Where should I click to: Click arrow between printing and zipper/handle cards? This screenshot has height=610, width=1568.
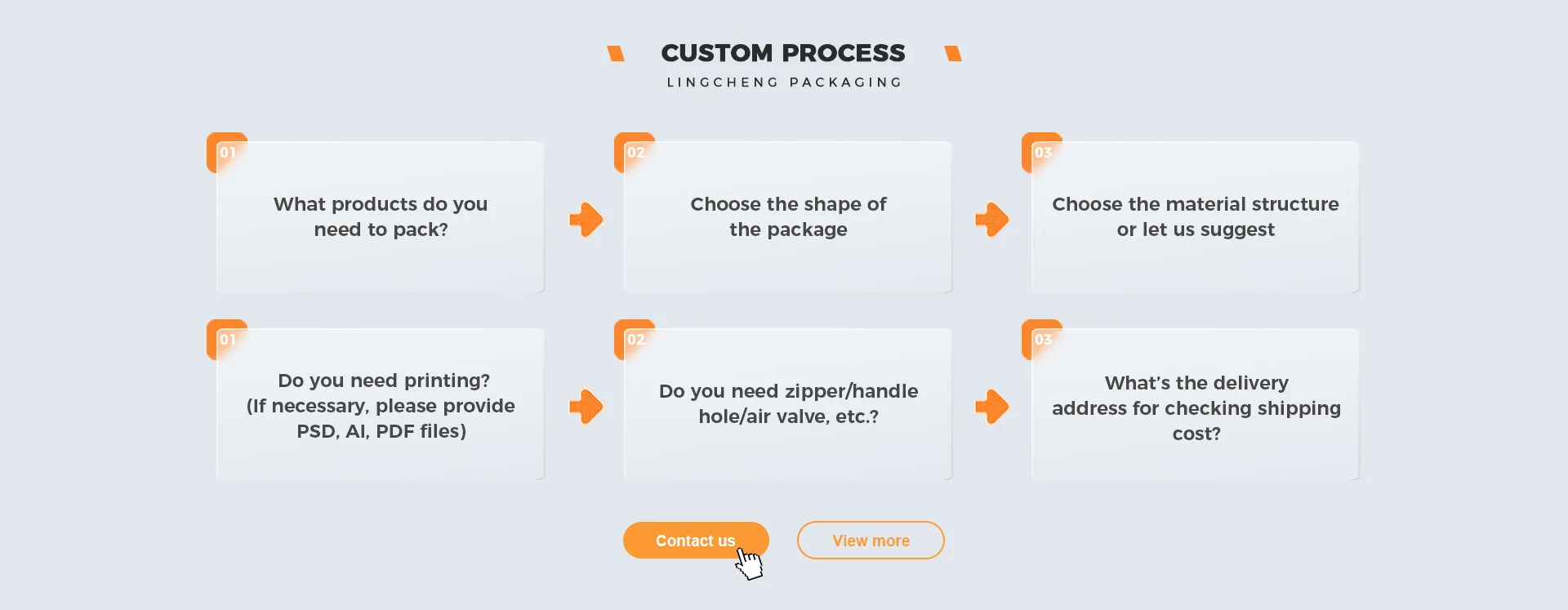coord(586,407)
